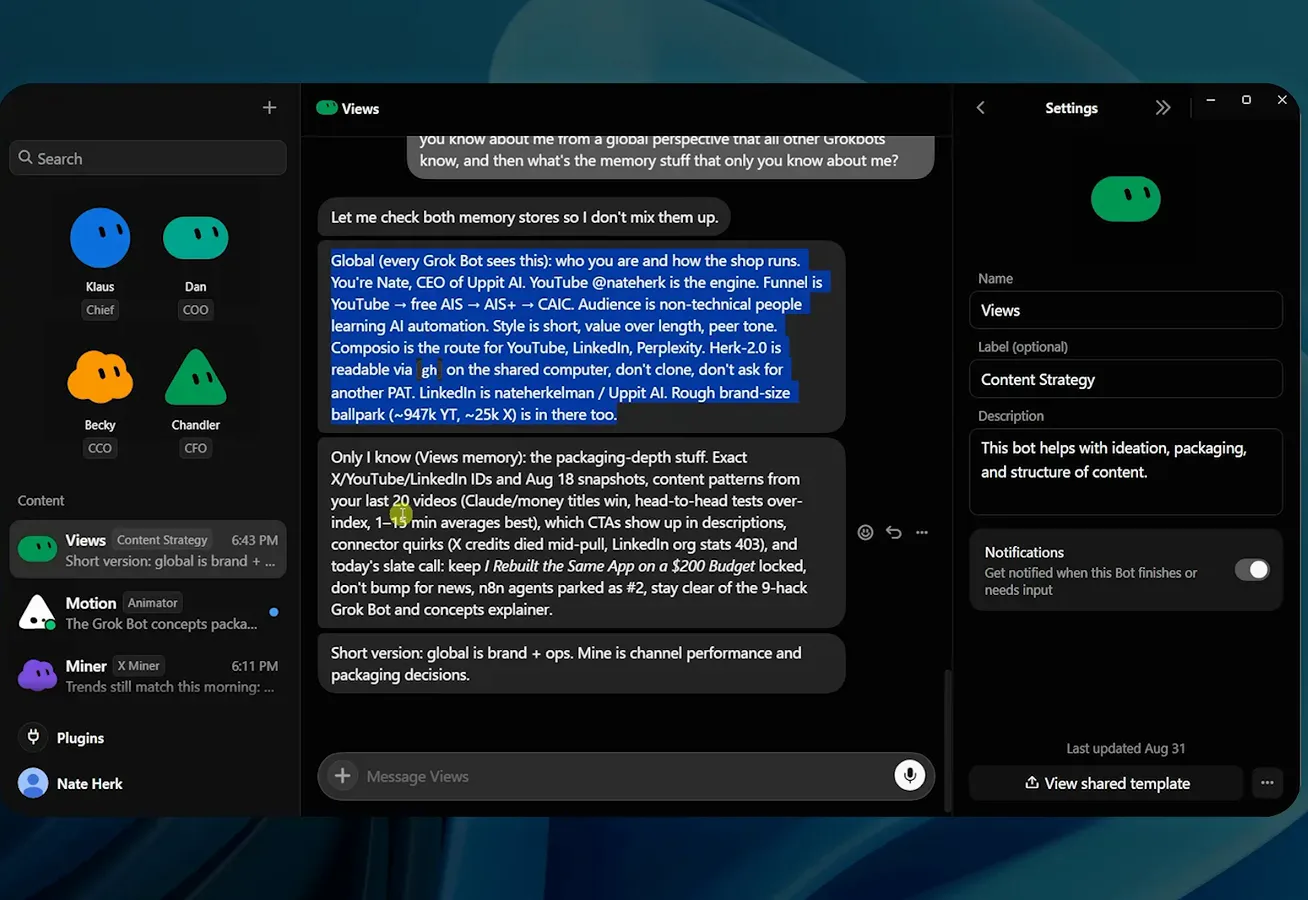
Task: Click the green Views icon in chat header
Action: coord(326,108)
